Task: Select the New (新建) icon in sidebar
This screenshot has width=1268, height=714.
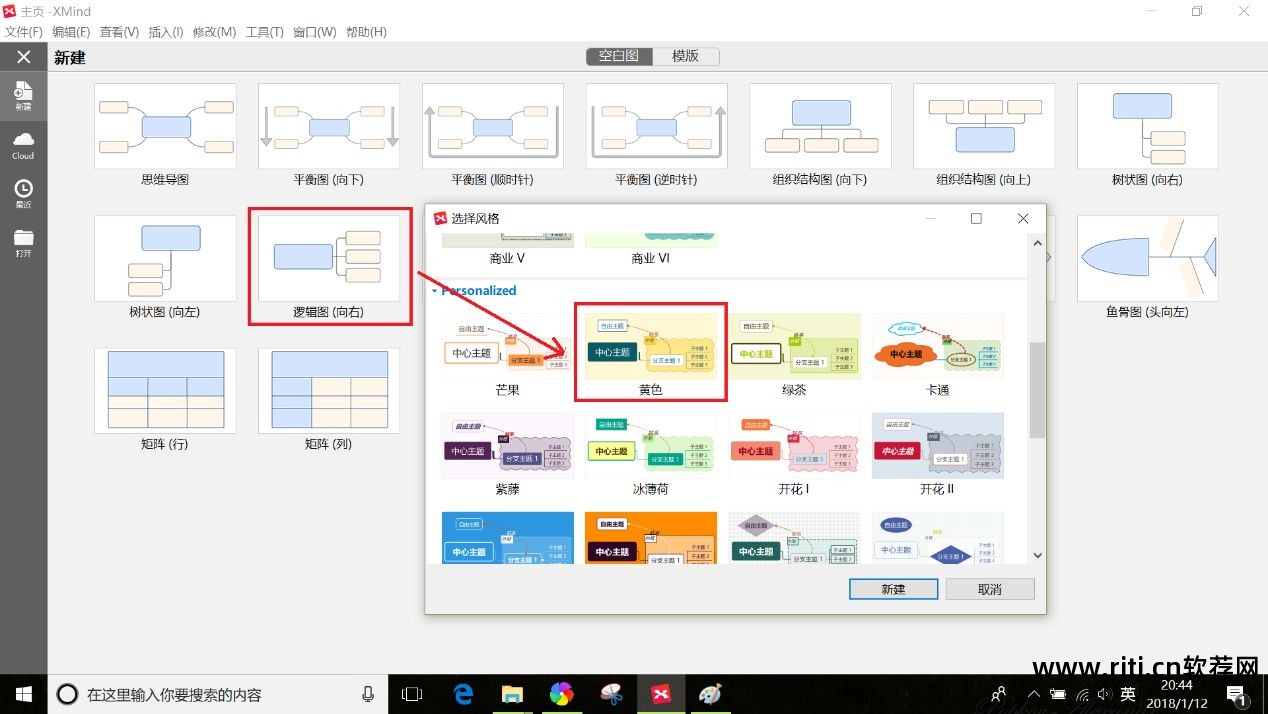Action: click(x=23, y=95)
